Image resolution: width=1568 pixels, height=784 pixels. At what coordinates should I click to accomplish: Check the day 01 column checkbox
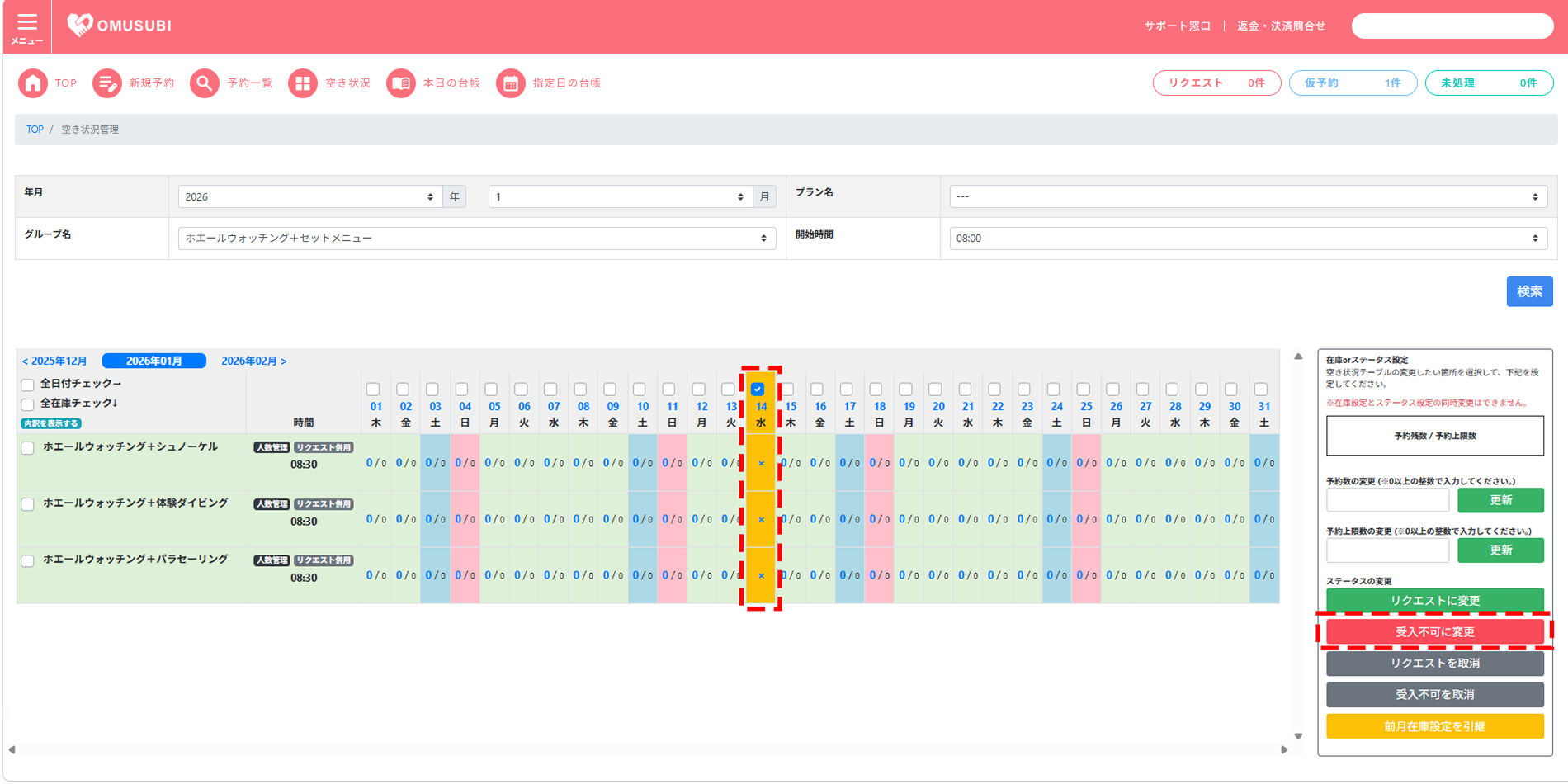(373, 389)
